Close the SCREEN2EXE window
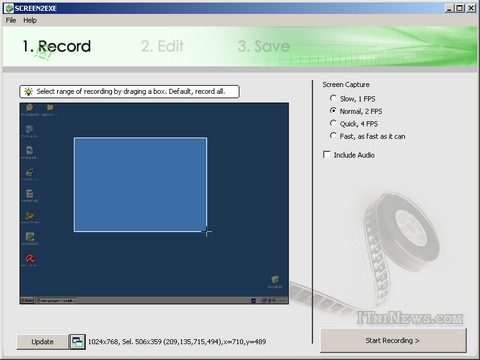 tap(471, 8)
